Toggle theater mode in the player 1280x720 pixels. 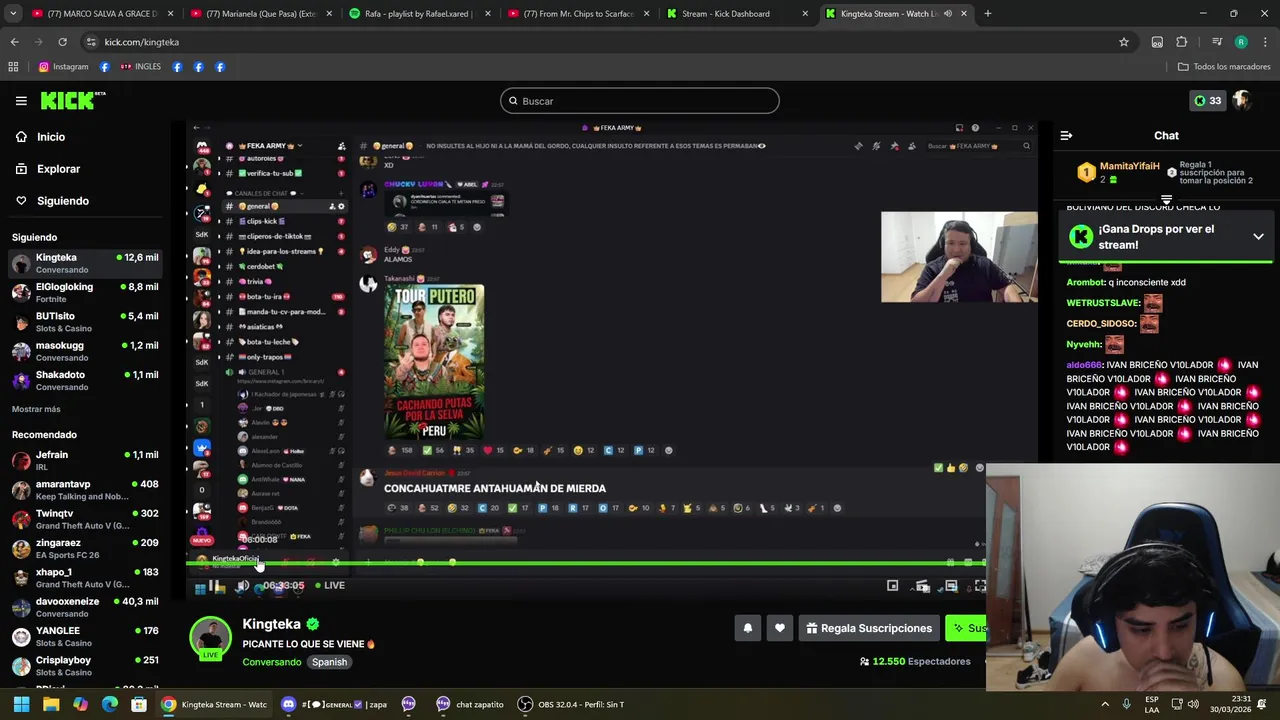coord(951,586)
